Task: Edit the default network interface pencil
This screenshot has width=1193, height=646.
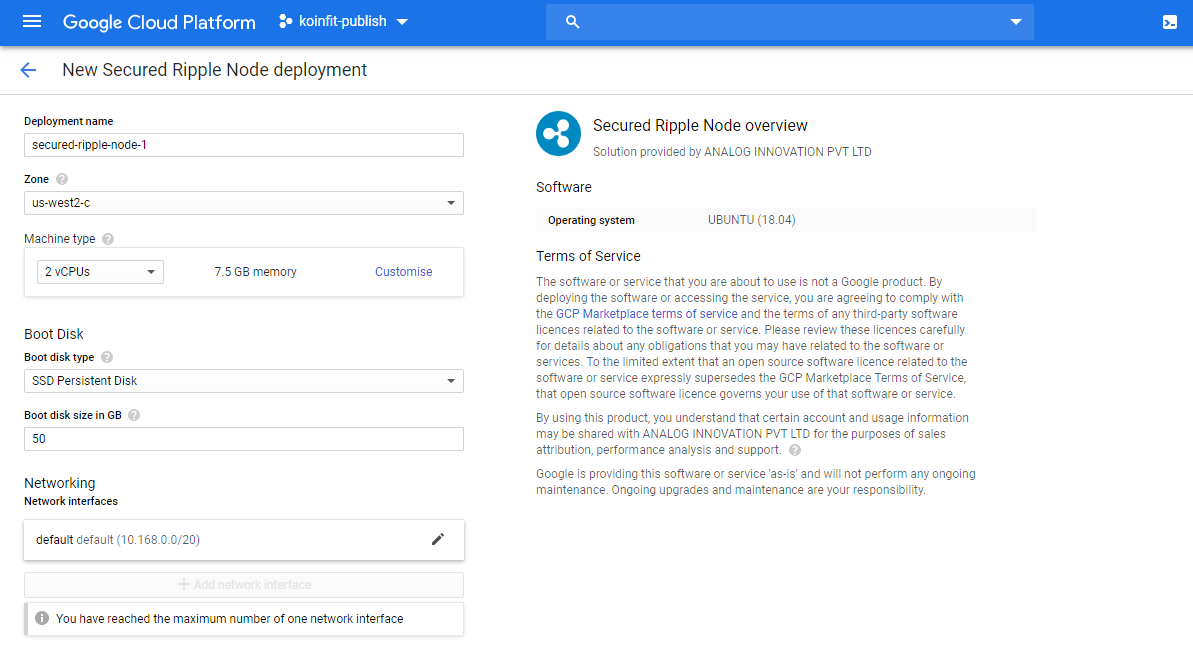Action: click(x=437, y=539)
